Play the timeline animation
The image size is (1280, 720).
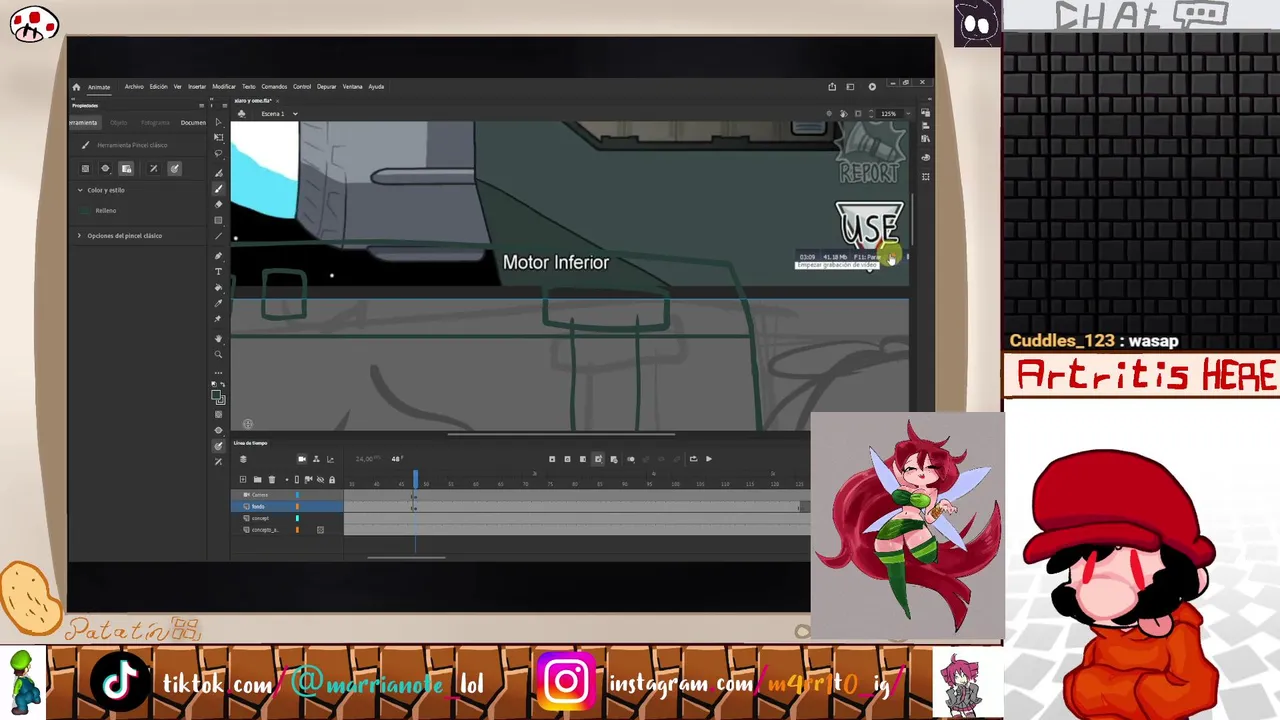point(709,459)
